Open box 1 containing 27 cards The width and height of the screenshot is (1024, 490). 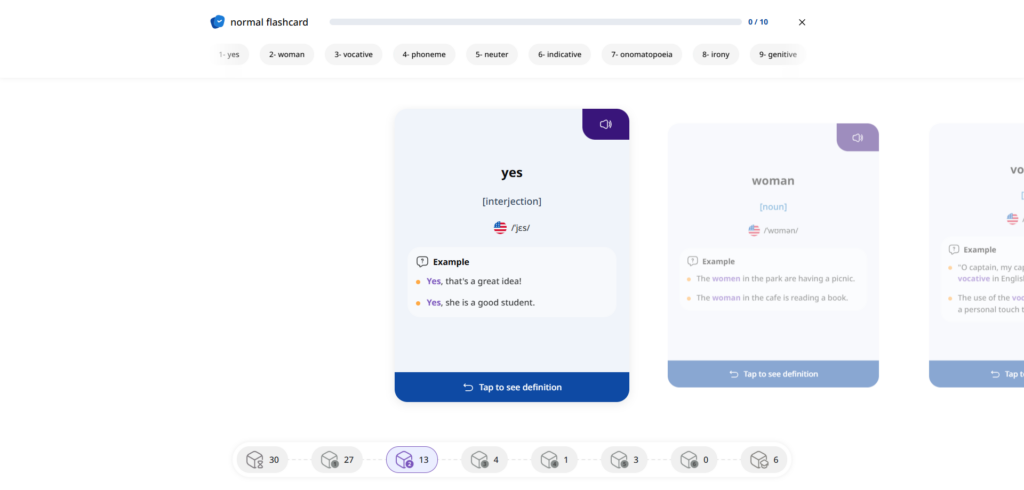[x=337, y=460]
